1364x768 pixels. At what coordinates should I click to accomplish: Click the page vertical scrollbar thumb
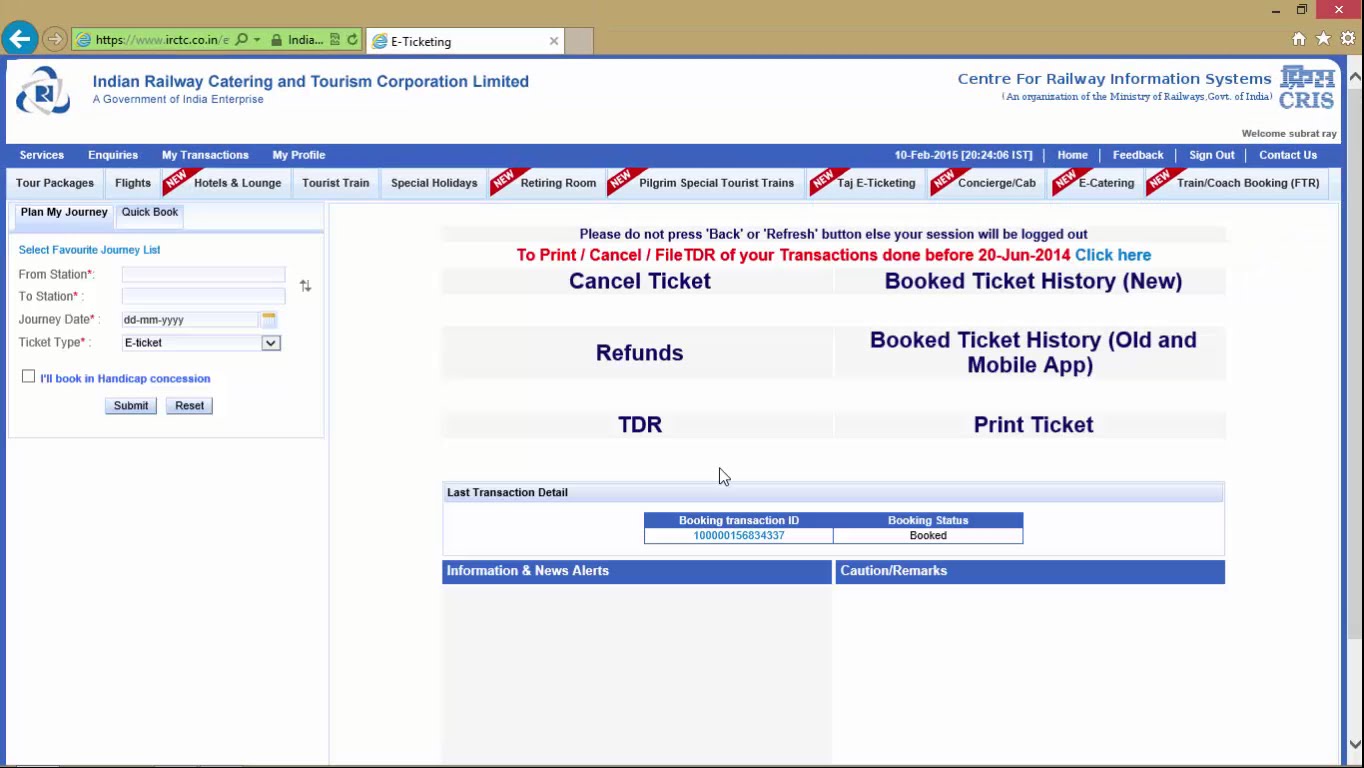point(1355,363)
